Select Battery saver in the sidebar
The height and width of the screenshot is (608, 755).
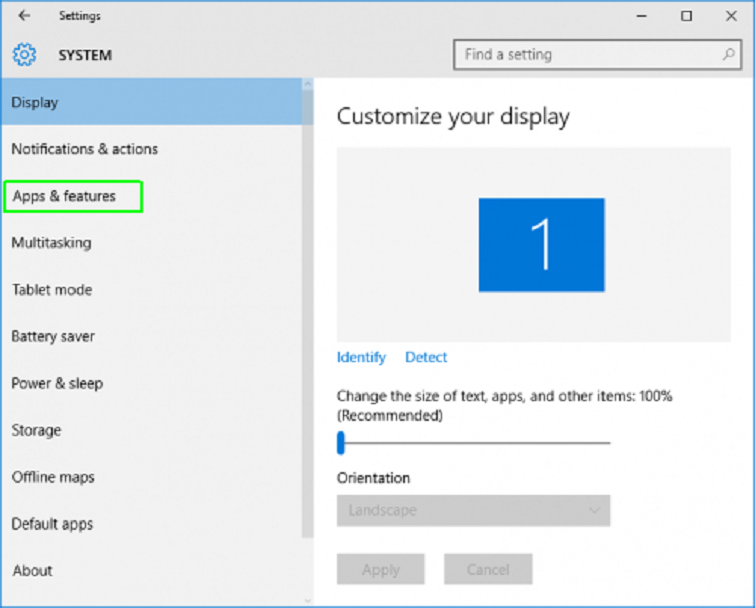point(53,337)
